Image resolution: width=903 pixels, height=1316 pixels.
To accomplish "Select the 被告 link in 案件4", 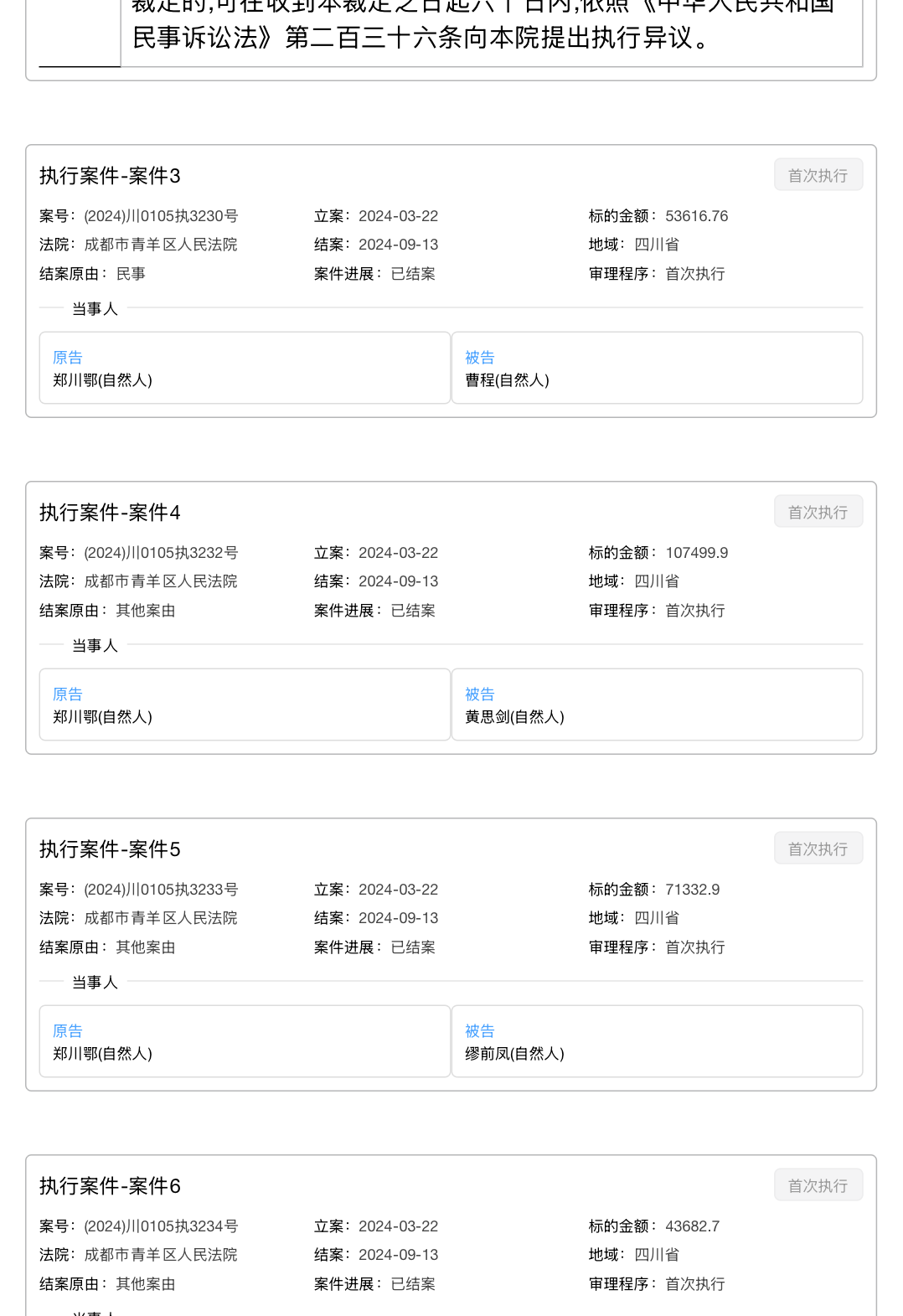I will click(480, 694).
